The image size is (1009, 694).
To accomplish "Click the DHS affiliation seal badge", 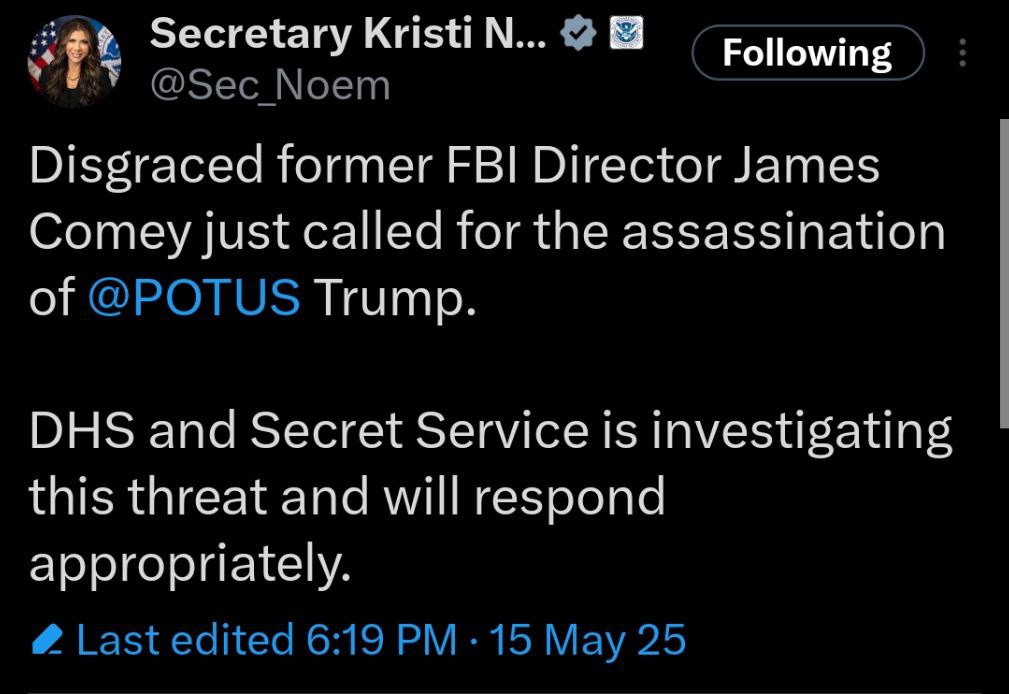I will tap(626, 33).
